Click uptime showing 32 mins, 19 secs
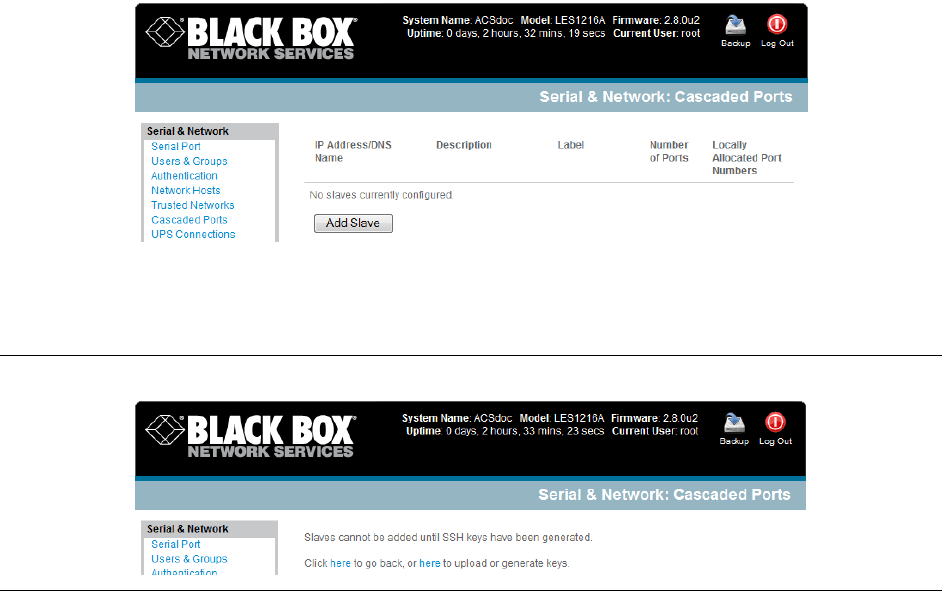The width and height of the screenshot is (942, 591). pos(506,34)
